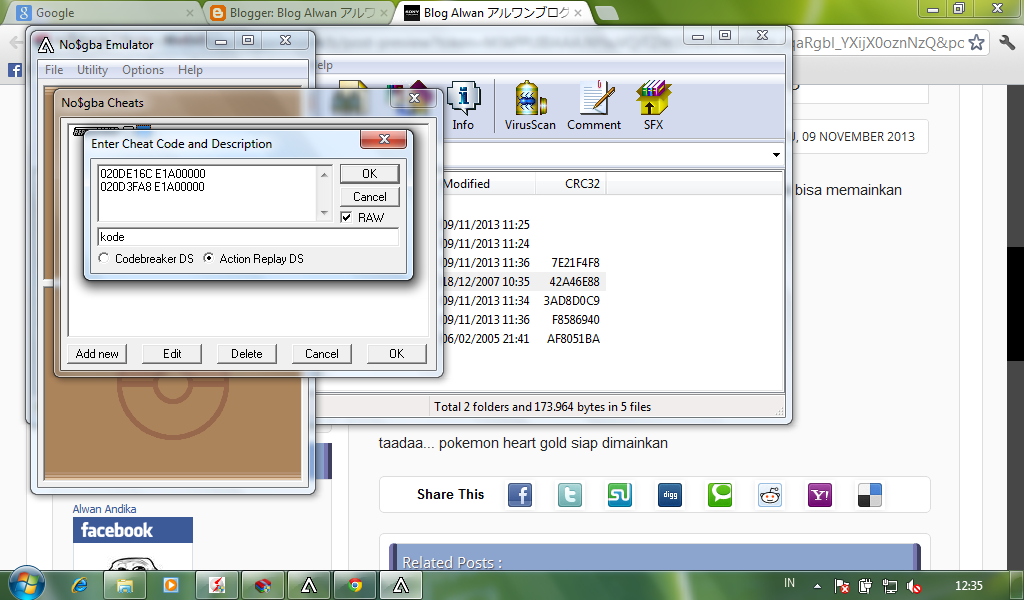This screenshot has height=600, width=1024.
Task: Confirm the cheat code with OK
Action: (x=370, y=174)
